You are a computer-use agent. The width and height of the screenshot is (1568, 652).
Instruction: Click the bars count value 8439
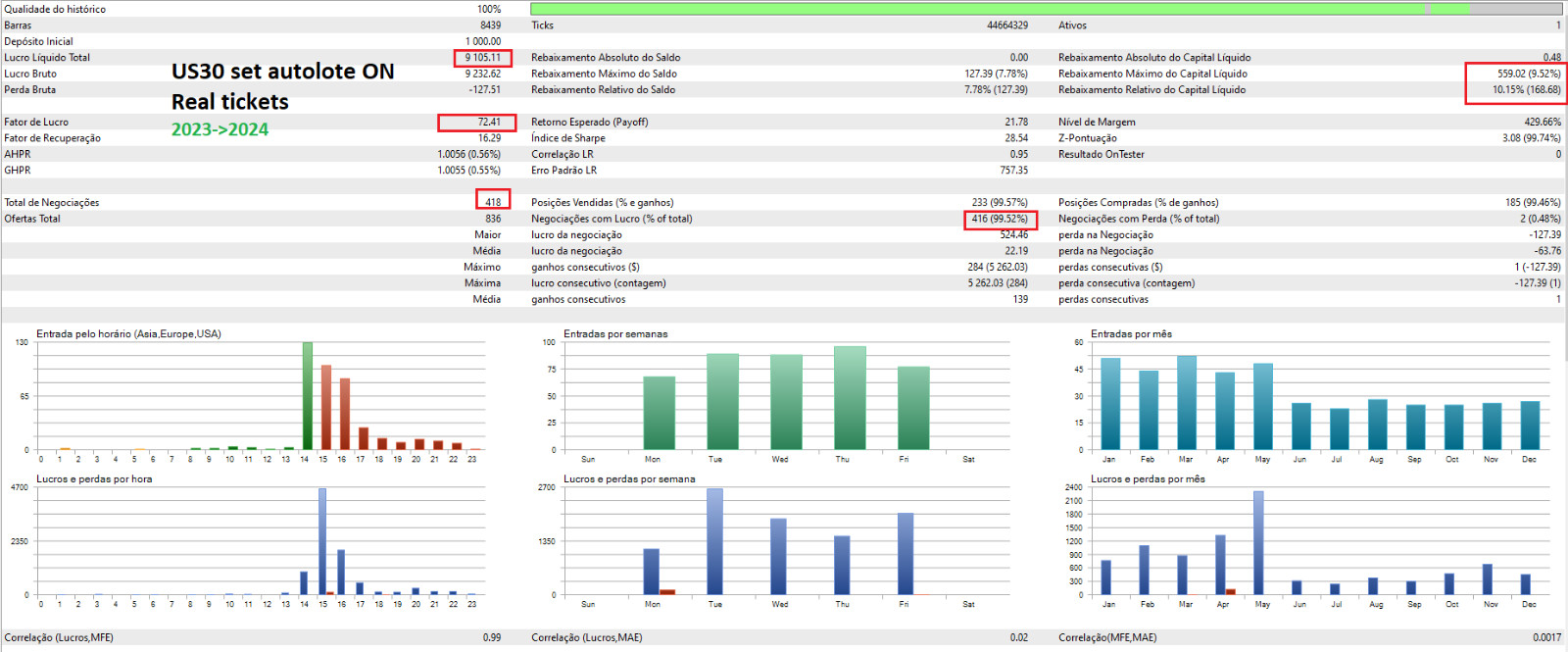click(x=490, y=25)
